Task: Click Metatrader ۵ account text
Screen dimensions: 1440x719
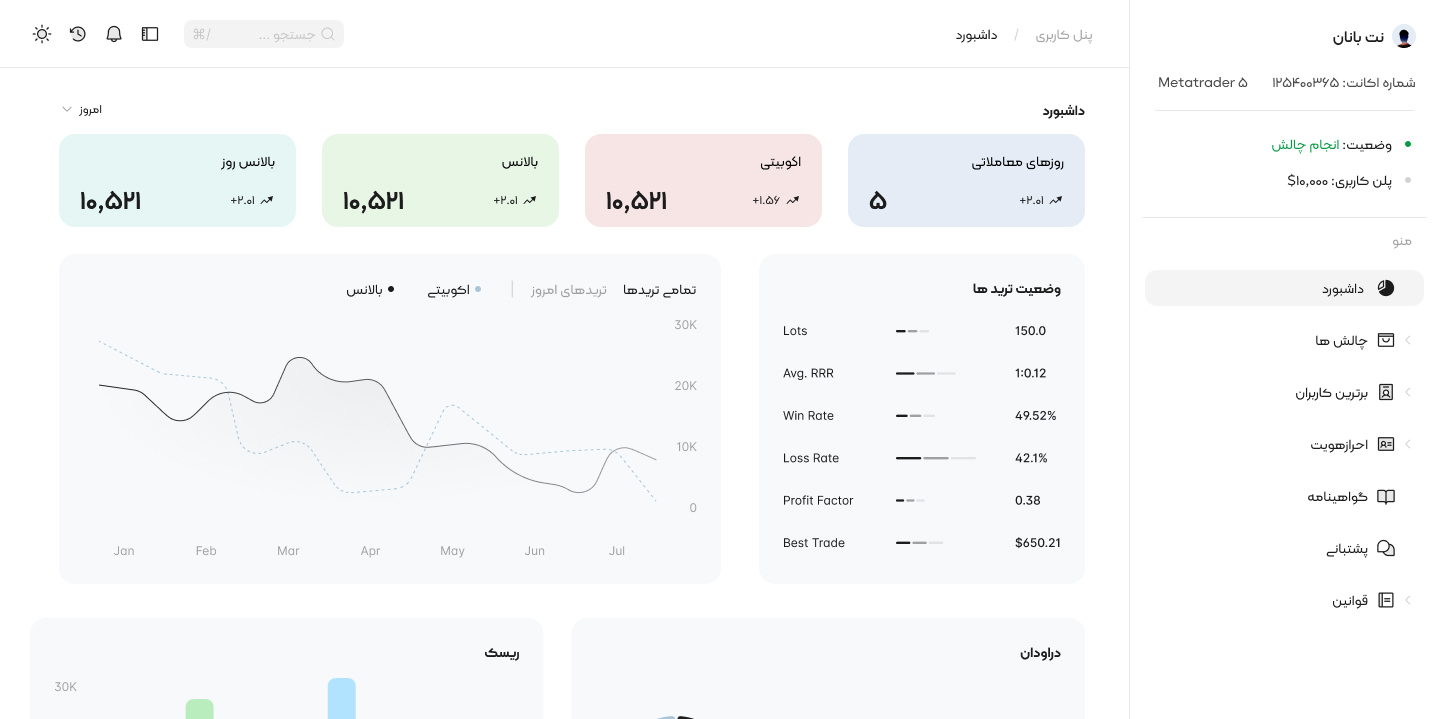Action: [x=1203, y=82]
